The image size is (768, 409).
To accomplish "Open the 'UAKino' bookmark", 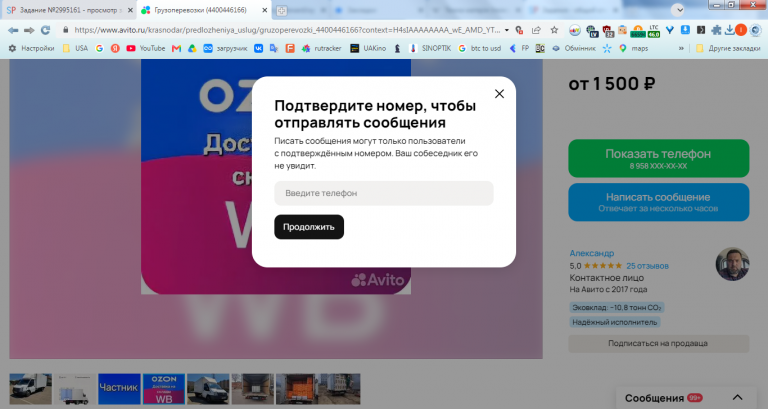I will tap(368, 48).
